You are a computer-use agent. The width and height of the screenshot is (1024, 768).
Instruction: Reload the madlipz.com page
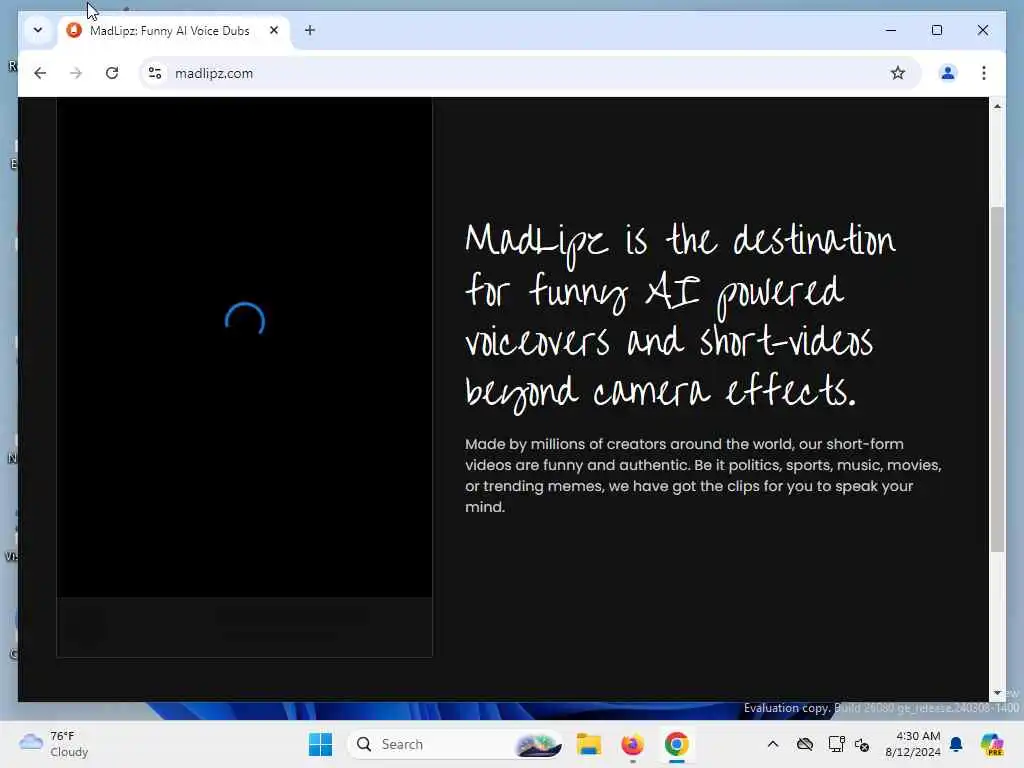point(112,73)
